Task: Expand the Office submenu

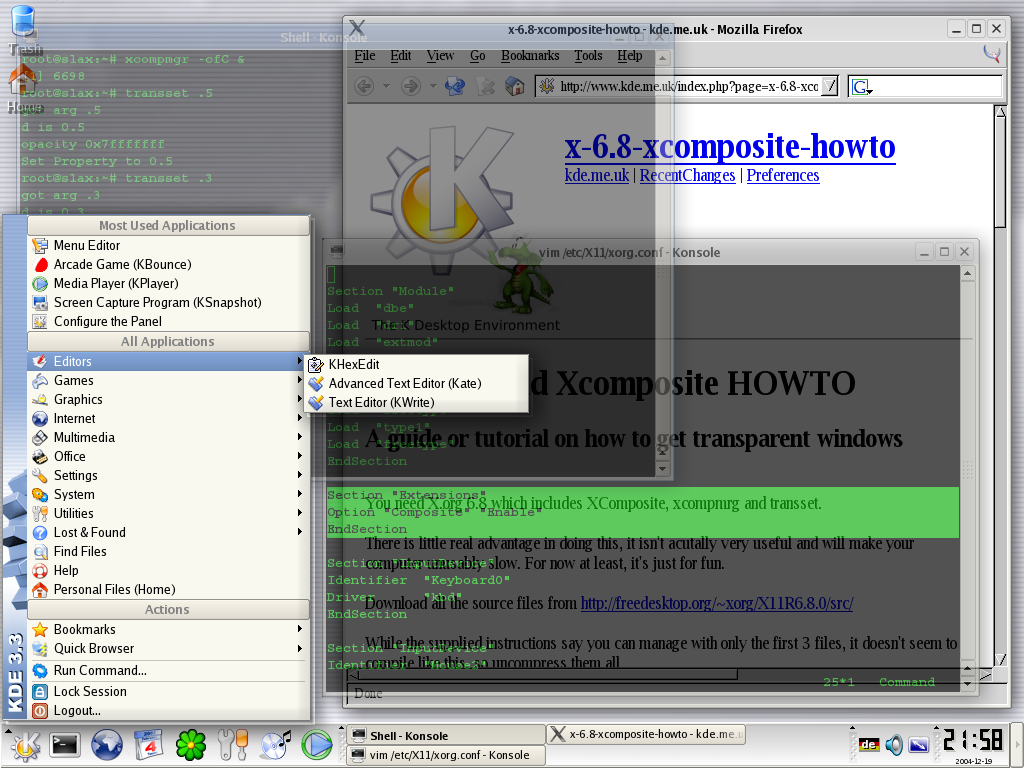Action: [168, 456]
